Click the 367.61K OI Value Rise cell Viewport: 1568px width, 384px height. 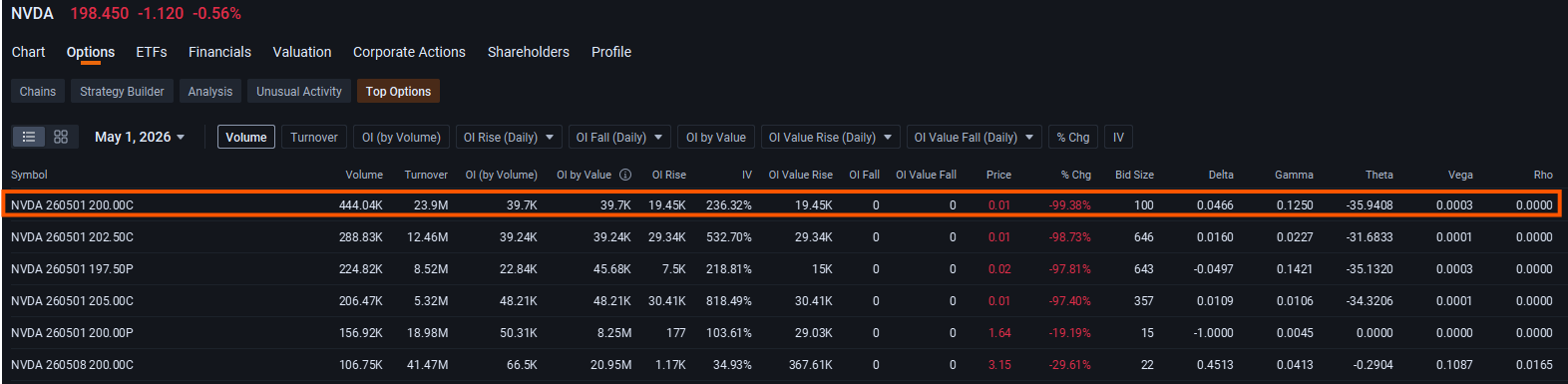tap(810, 365)
